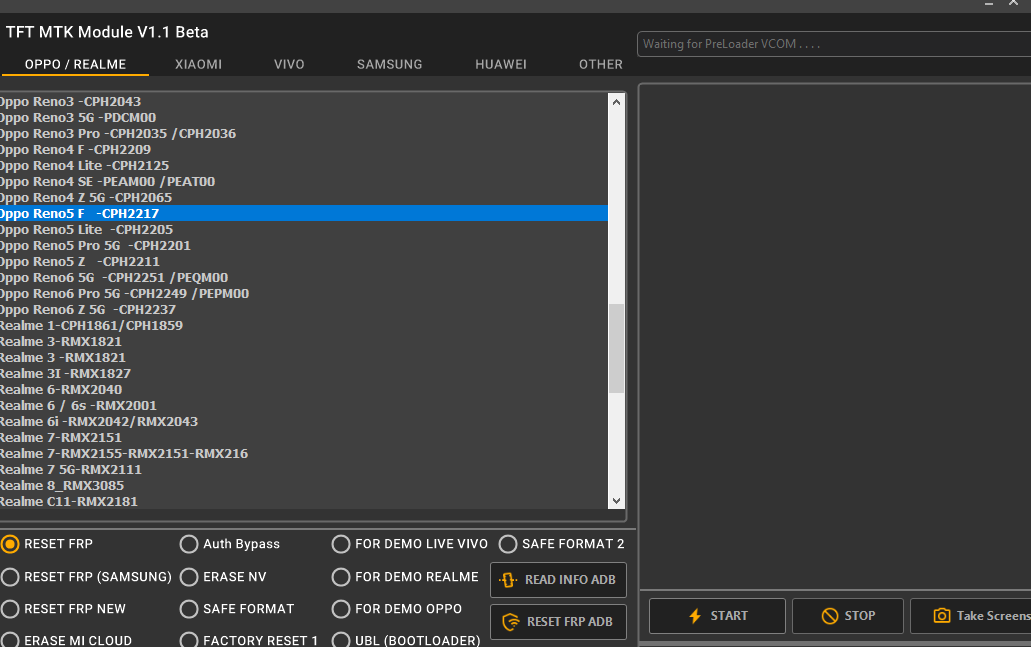
Task: Select RESET FRP (SAMSUNG) radio option
Action: pyautogui.click(x=10, y=577)
